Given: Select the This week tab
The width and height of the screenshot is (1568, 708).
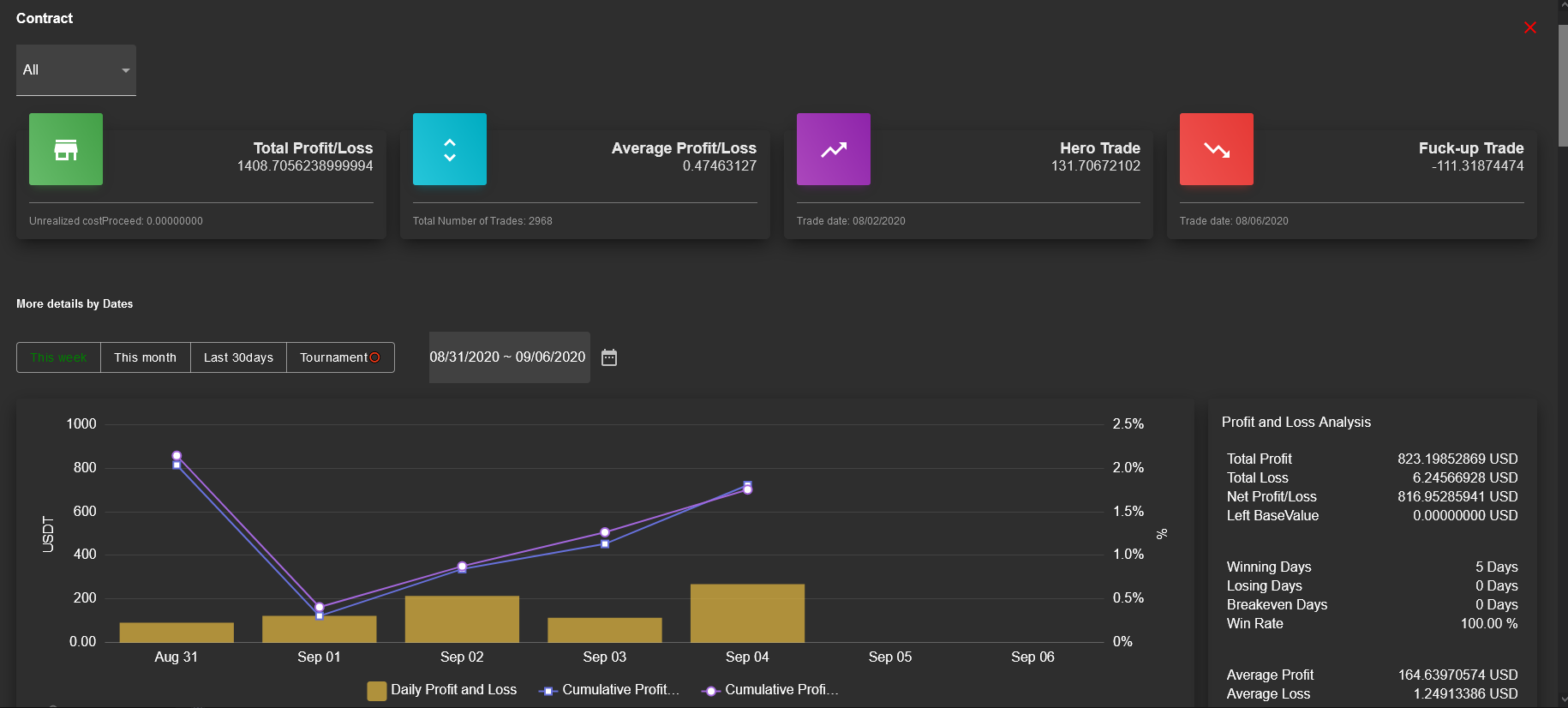Looking at the screenshot, I should pos(59,357).
